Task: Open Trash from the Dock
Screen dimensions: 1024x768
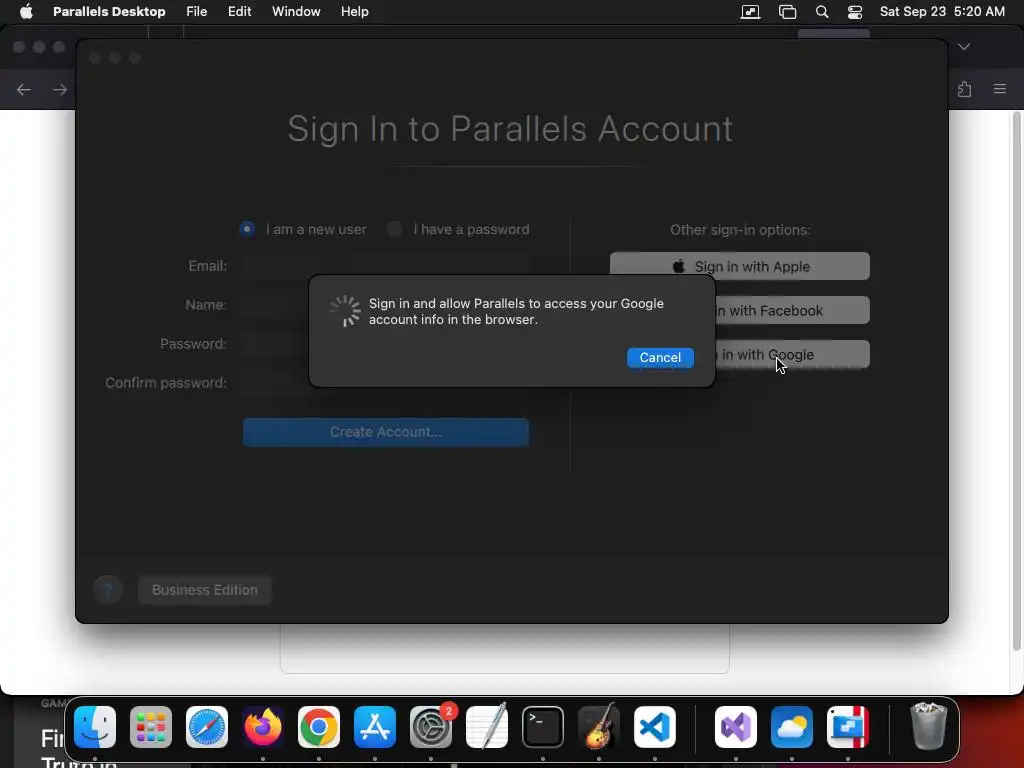Action: tap(928, 726)
